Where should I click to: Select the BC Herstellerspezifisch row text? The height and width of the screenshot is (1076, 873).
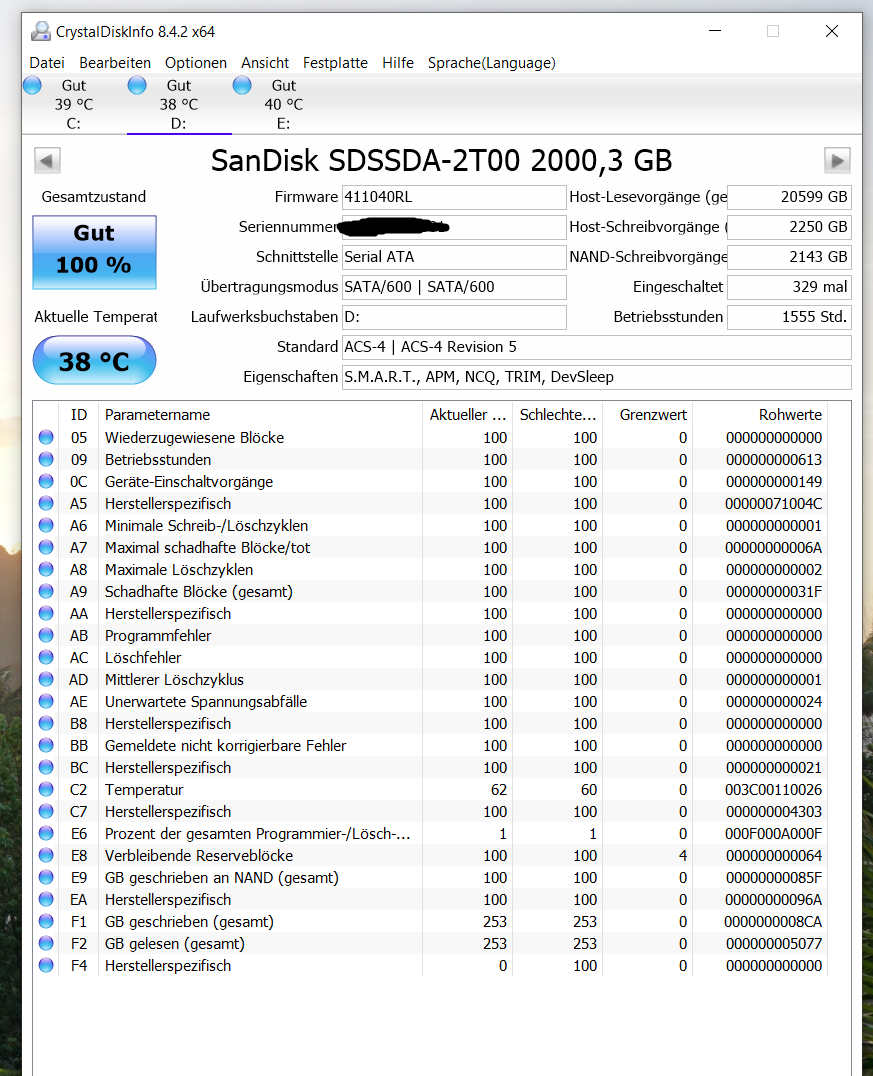click(x=167, y=767)
